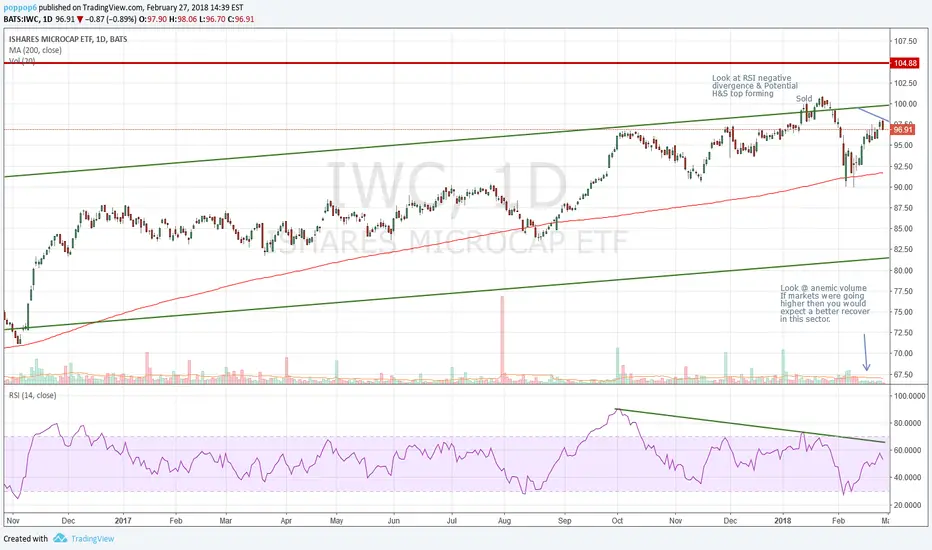Click the RSI (14, close) pane label
This screenshot has width=932, height=550.
coord(32,395)
